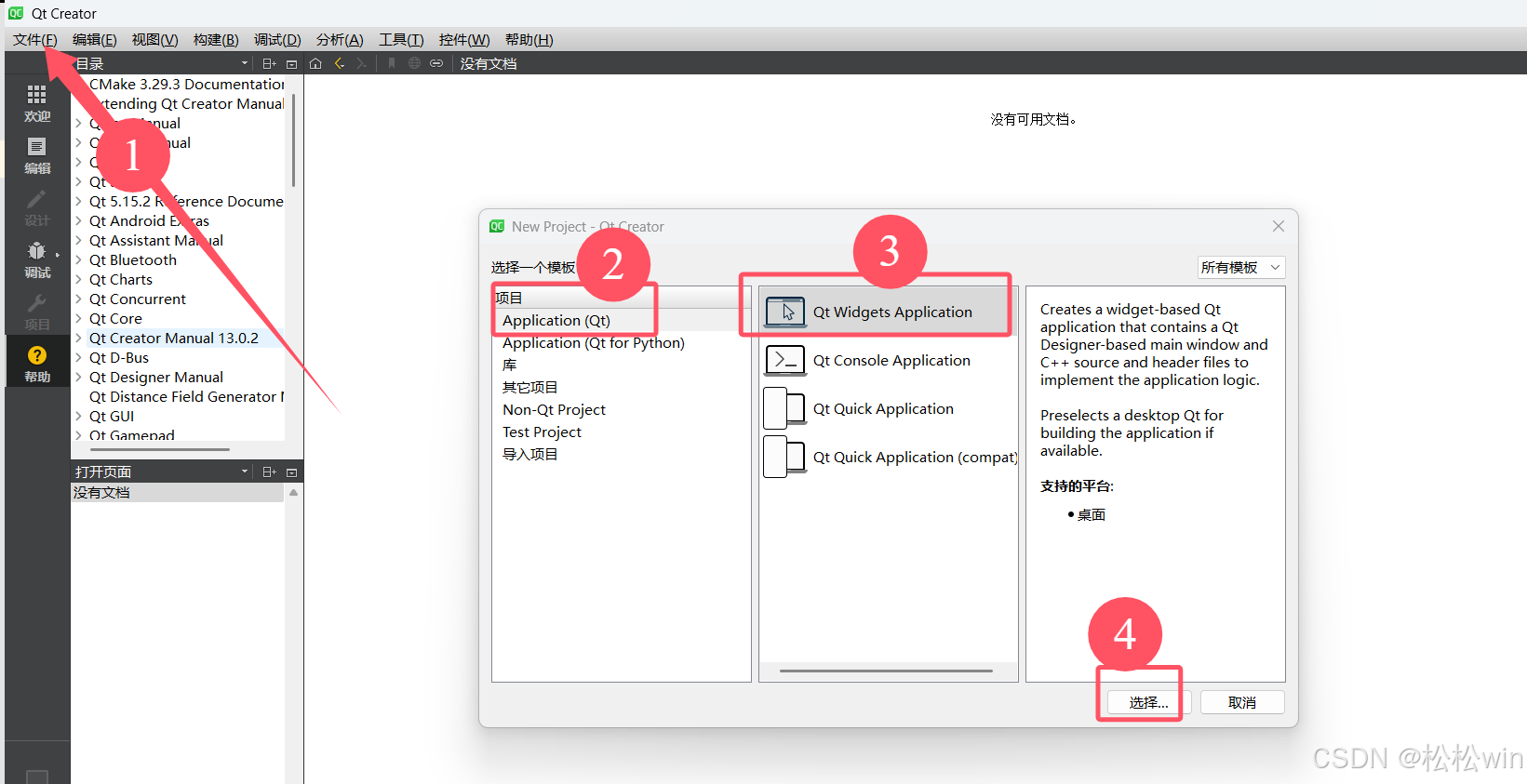
Task: Click the globe icon in help toolbar
Action: tap(414, 63)
